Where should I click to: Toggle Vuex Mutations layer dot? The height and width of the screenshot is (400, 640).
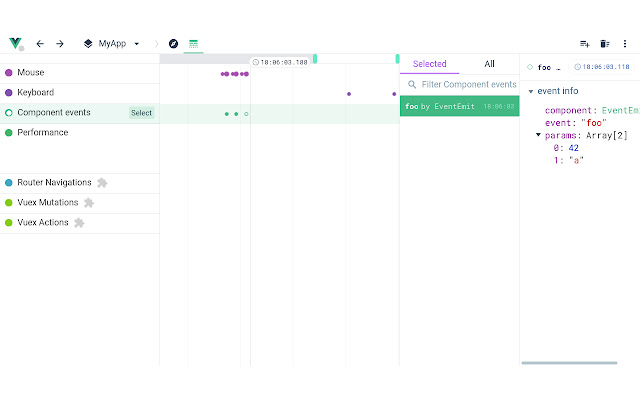[9, 202]
